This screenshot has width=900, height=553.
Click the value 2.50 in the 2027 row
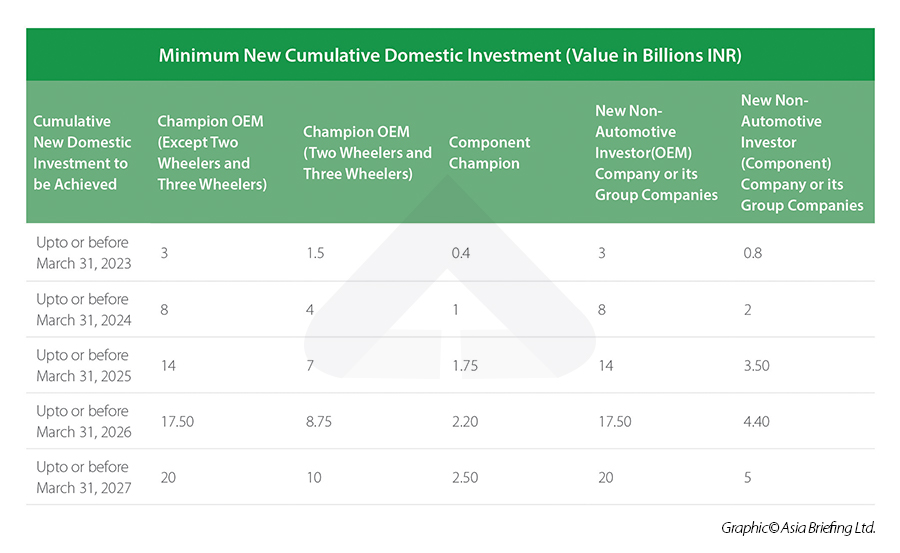click(465, 478)
